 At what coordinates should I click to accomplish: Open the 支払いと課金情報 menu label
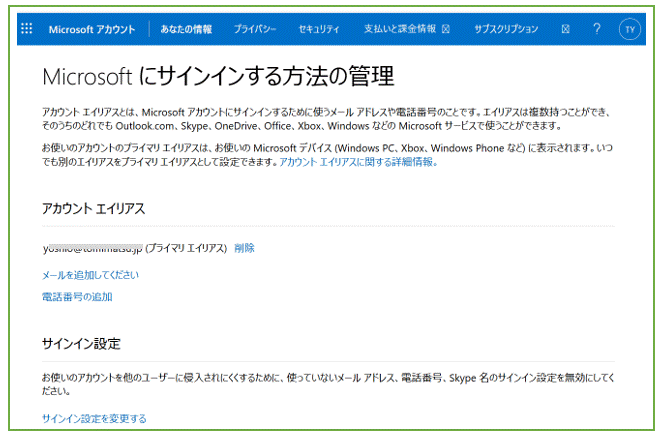tap(401, 30)
